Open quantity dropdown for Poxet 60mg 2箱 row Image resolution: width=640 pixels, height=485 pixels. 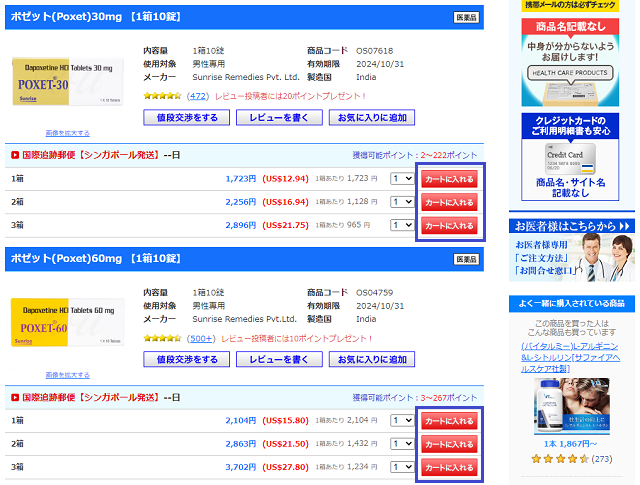click(402, 443)
